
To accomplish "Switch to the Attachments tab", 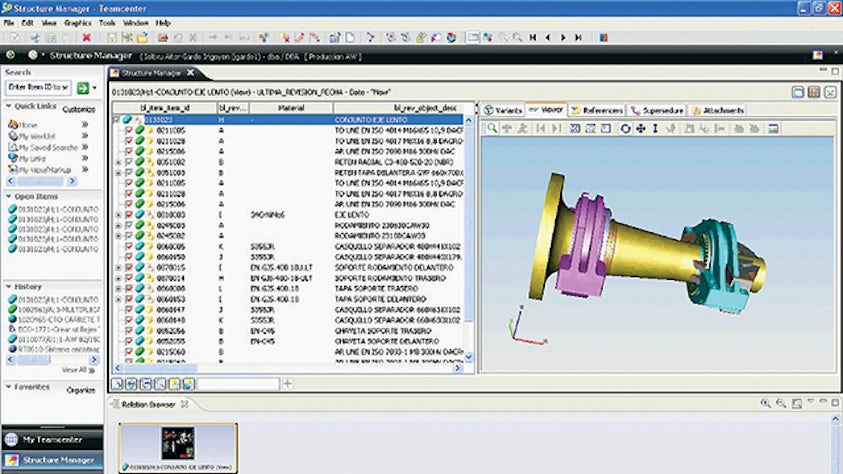I will click(718, 110).
